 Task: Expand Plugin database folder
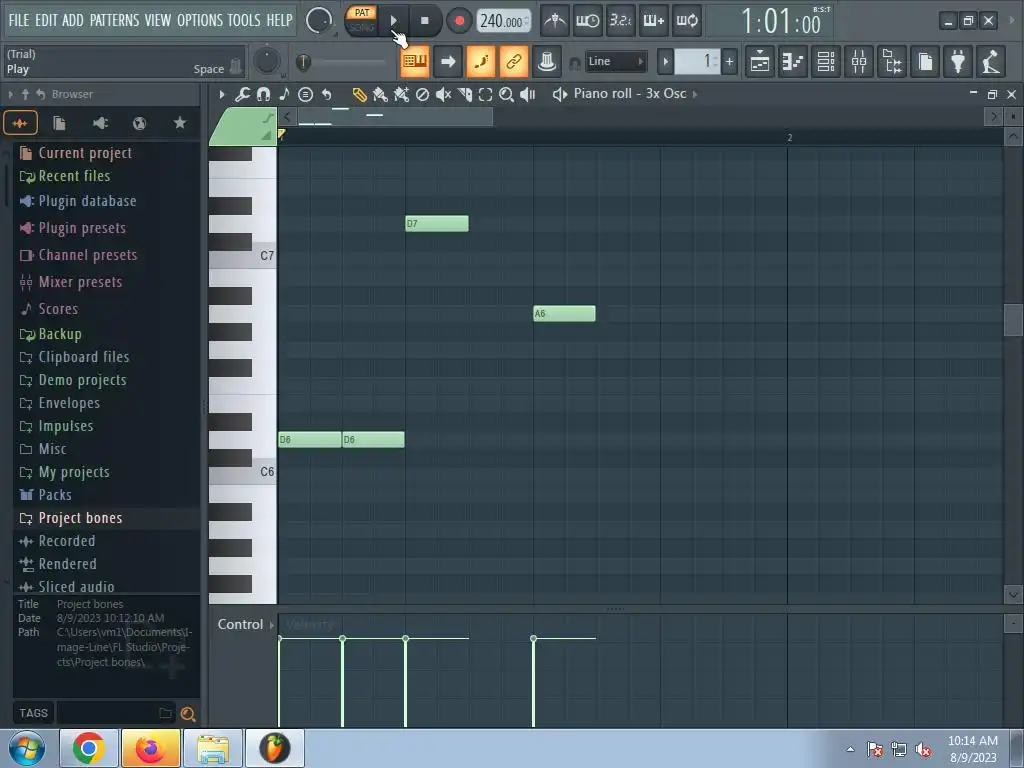87,201
